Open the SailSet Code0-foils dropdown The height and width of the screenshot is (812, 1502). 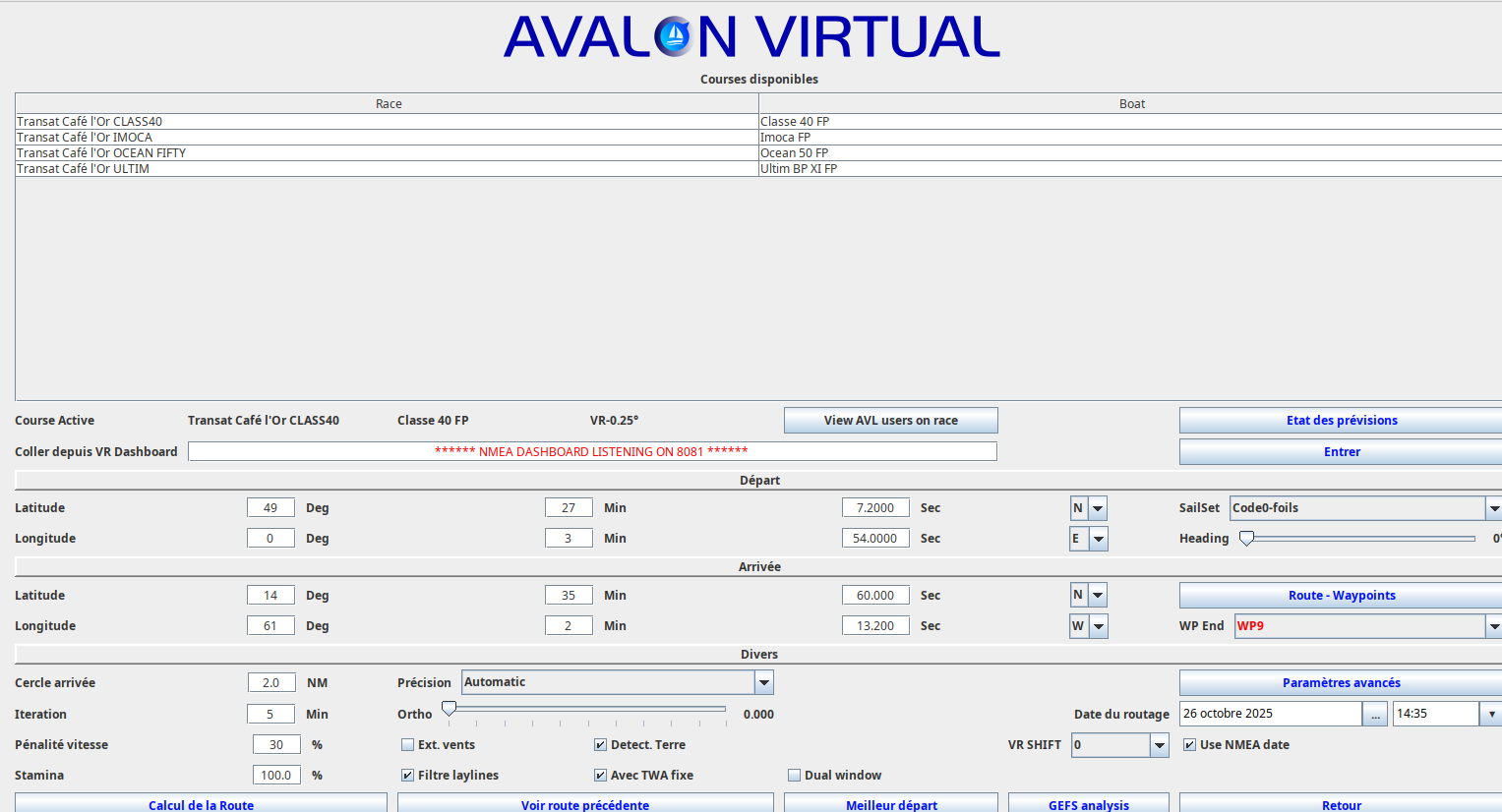[x=1494, y=507]
